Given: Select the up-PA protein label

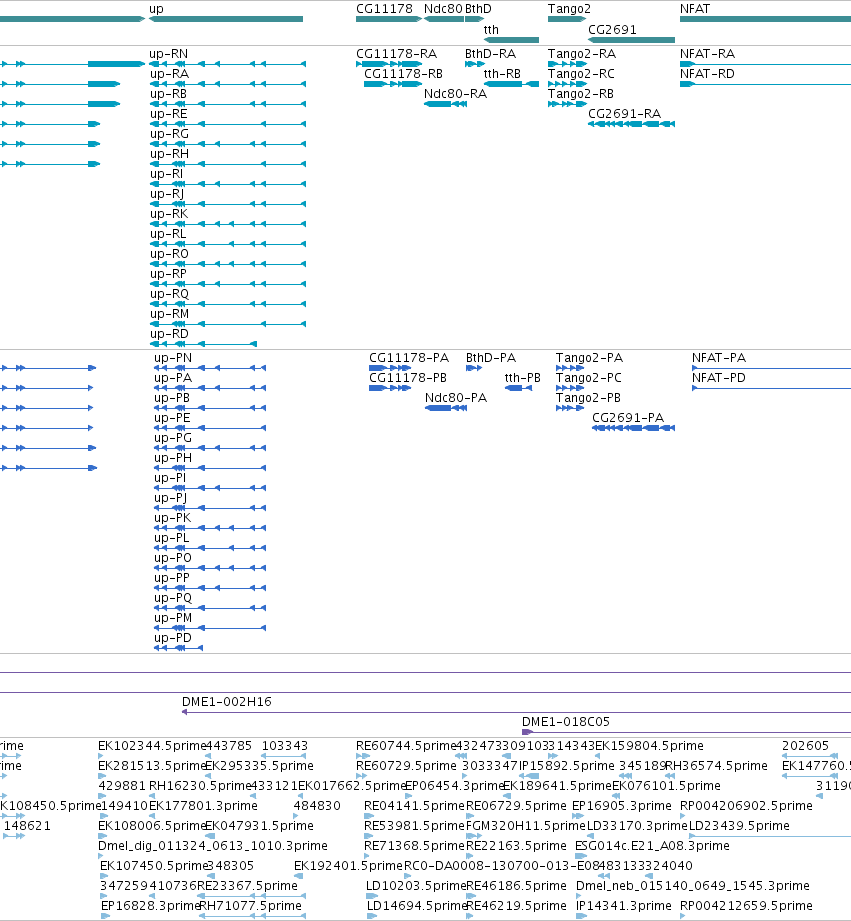Looking at the screenshot, I should pos(173,378).
